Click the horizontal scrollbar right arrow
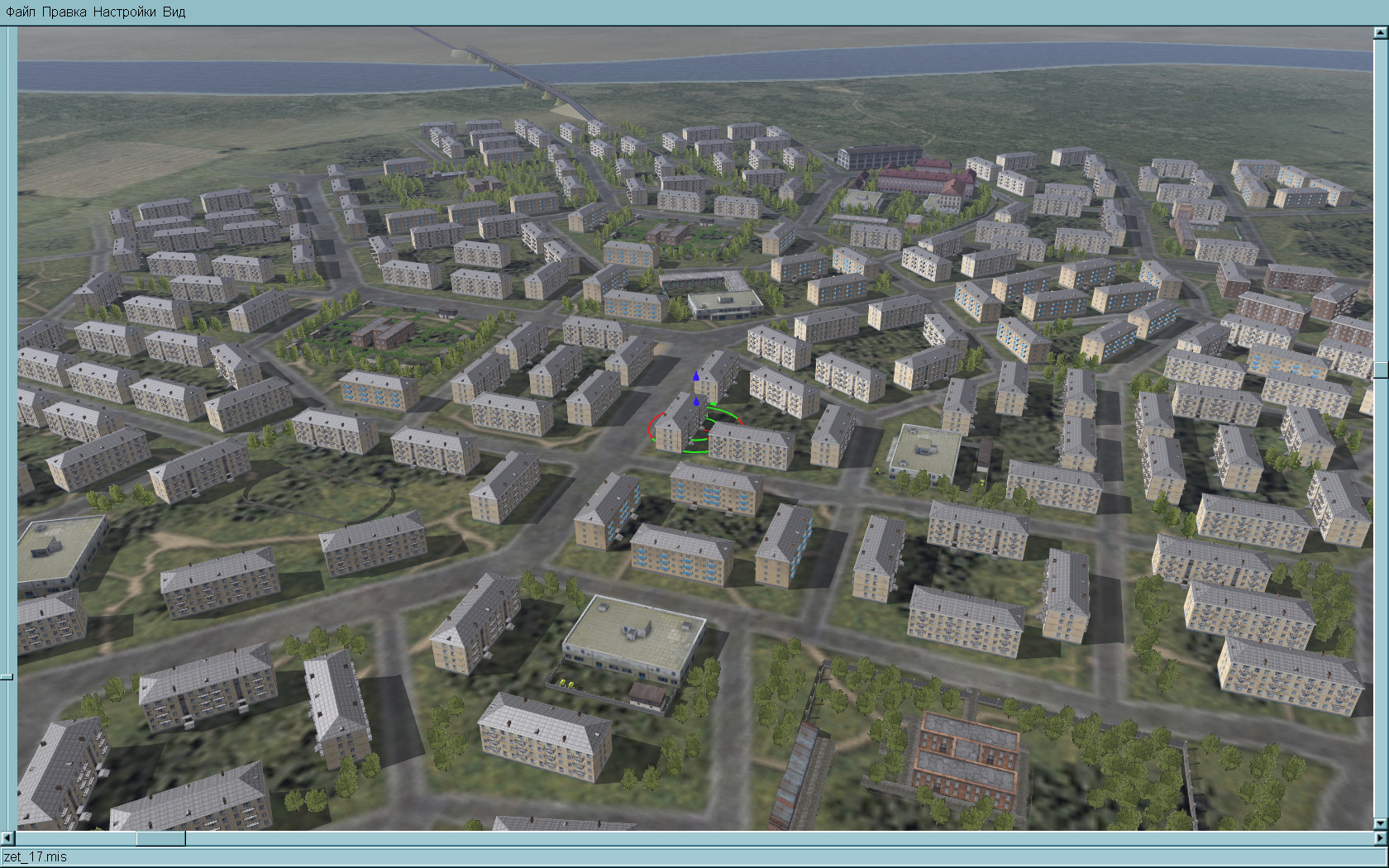 (x=1380, y=838)
